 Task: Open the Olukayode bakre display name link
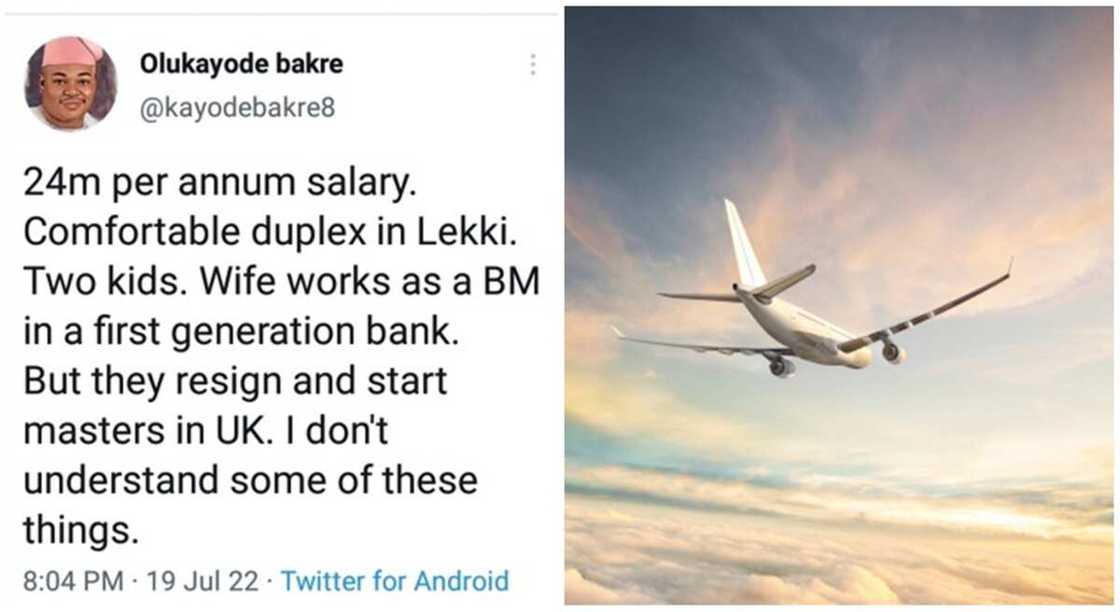240,64
